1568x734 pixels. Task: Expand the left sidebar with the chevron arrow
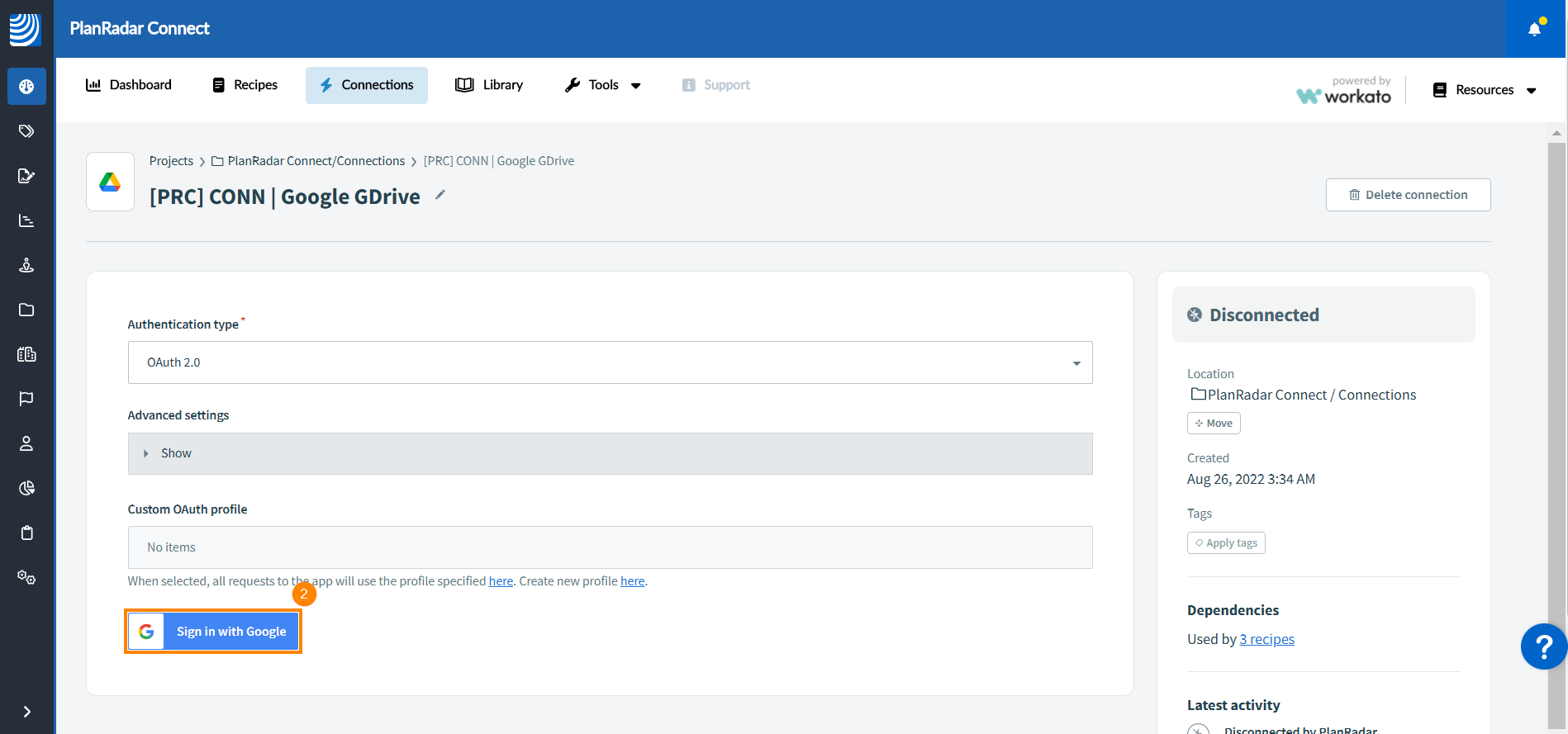tap(26, 712)
